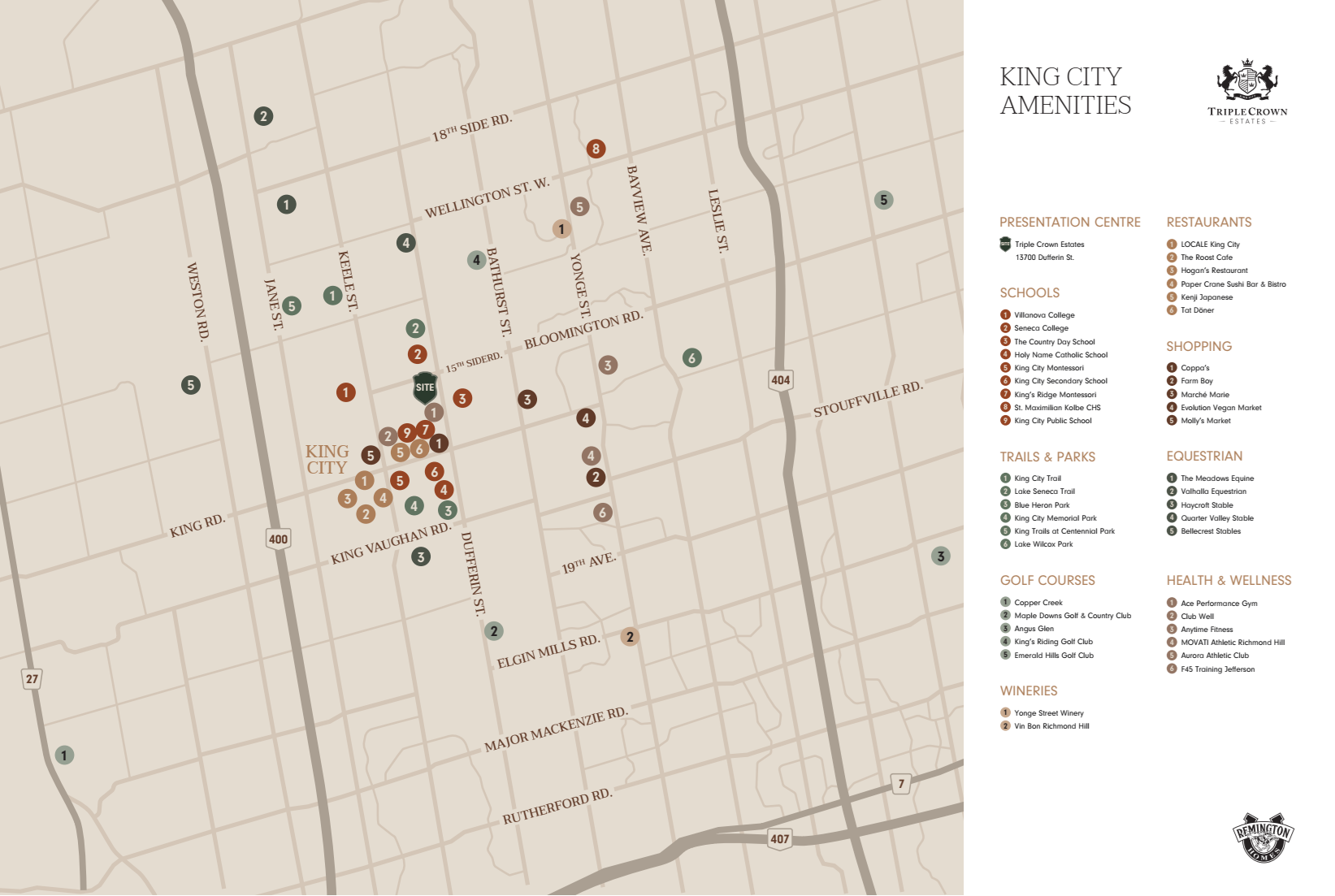Click 'WINERIES' legend heading
Screen dimensions: 1335x896
coord(1029,691)
